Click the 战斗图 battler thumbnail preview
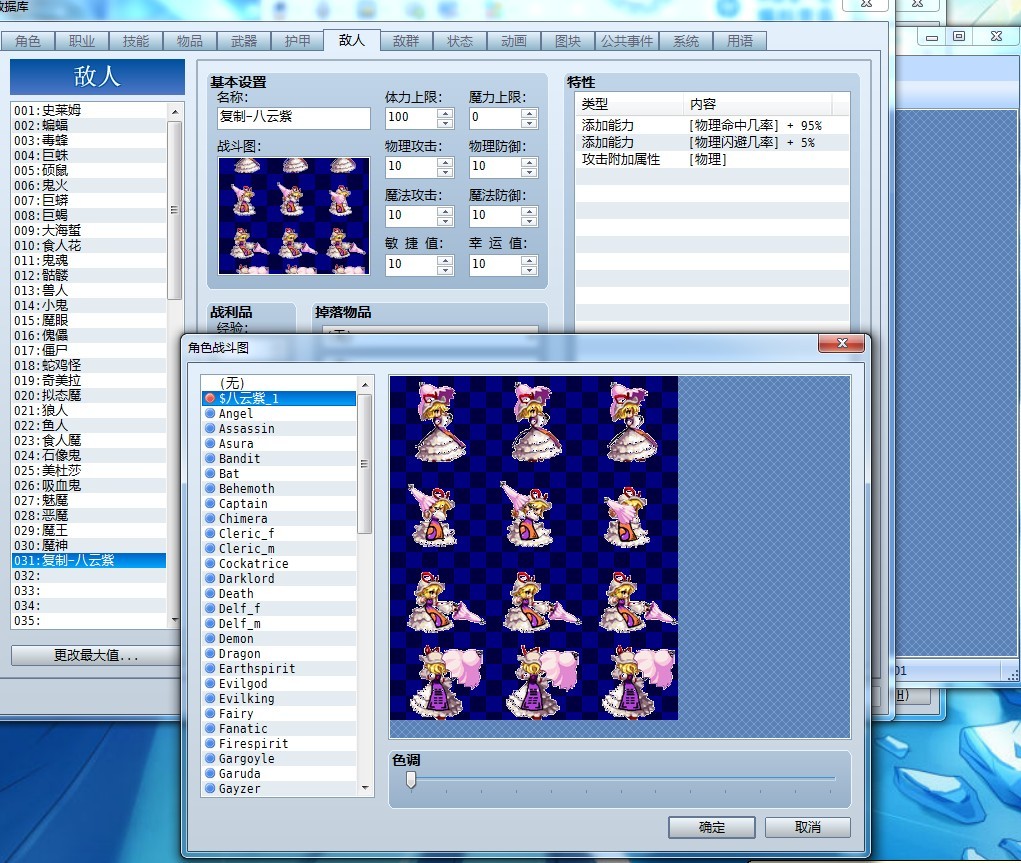This screenshot has height=863, width=1021. coord(294,216)
